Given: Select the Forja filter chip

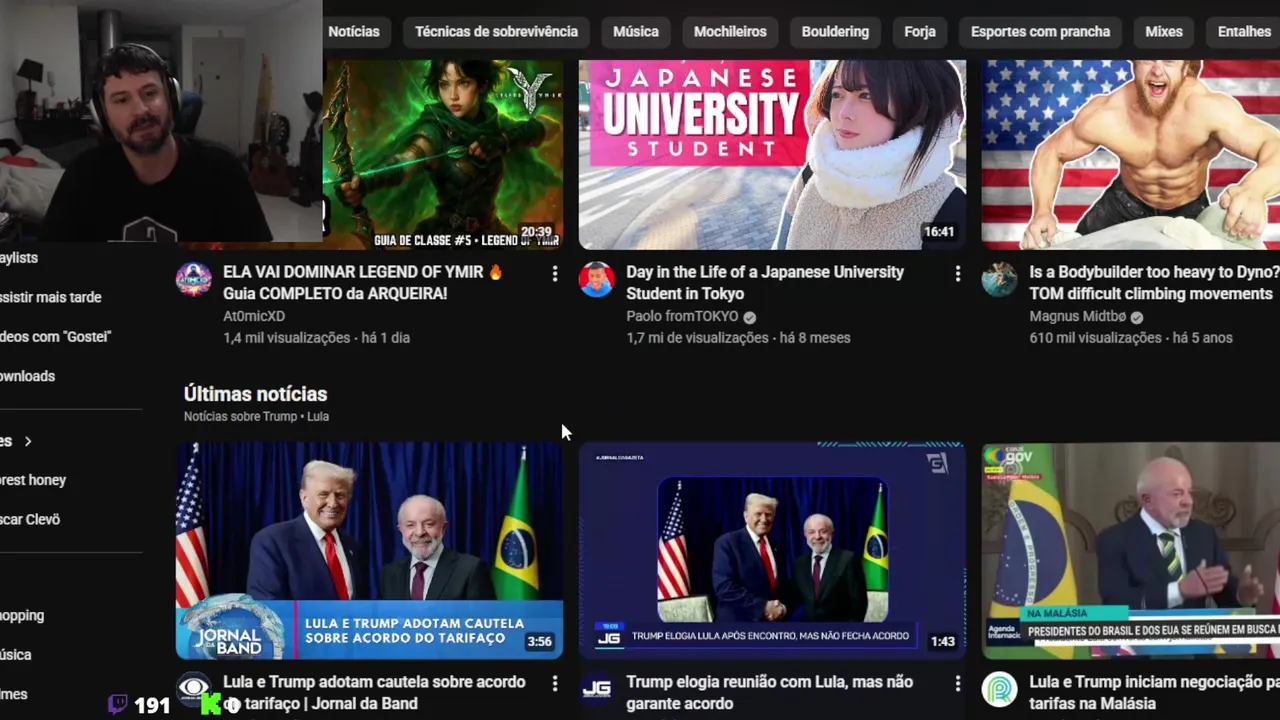Looking at the screenshot, I should (920, 32).
